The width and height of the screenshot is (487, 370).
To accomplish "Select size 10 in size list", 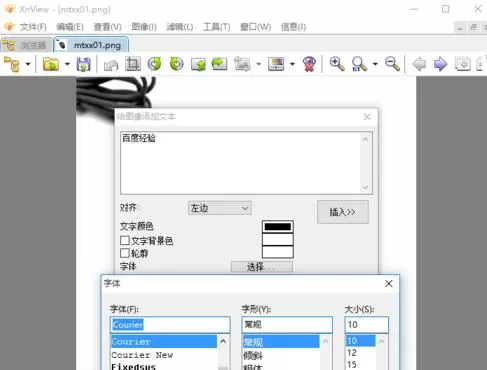I will coord(360,341).
